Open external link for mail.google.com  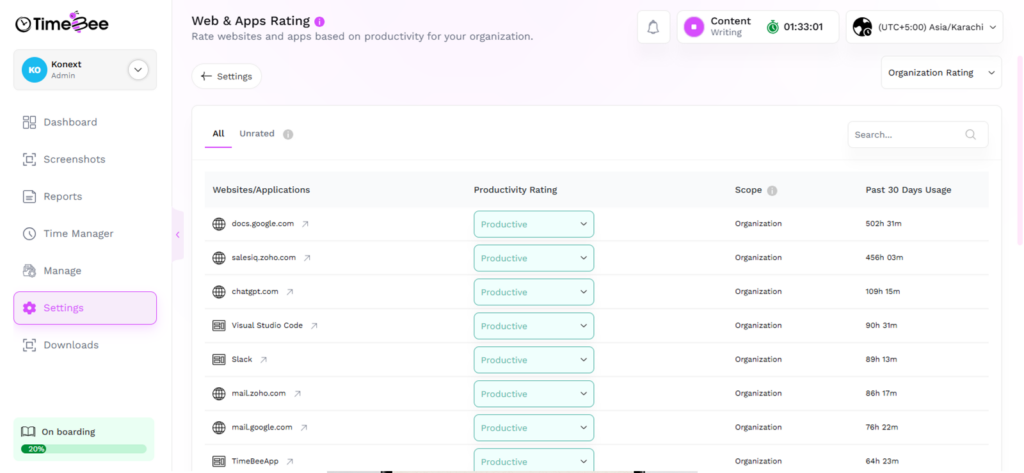tap(304, 428)
